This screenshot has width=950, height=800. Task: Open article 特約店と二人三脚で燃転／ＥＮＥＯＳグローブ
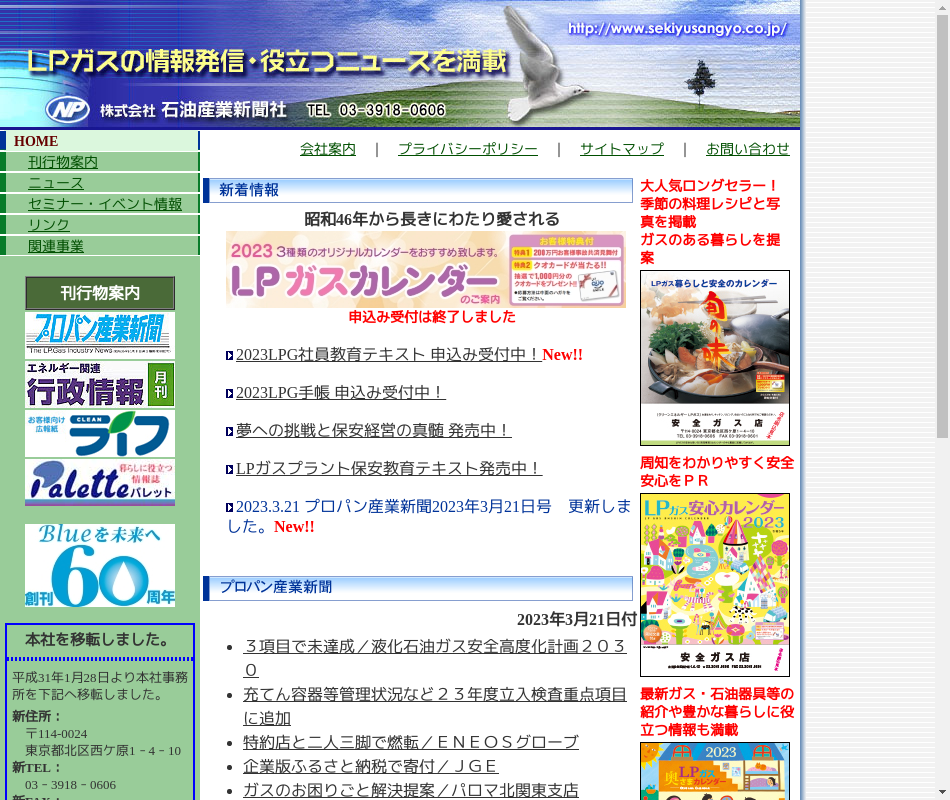(411, 742)
